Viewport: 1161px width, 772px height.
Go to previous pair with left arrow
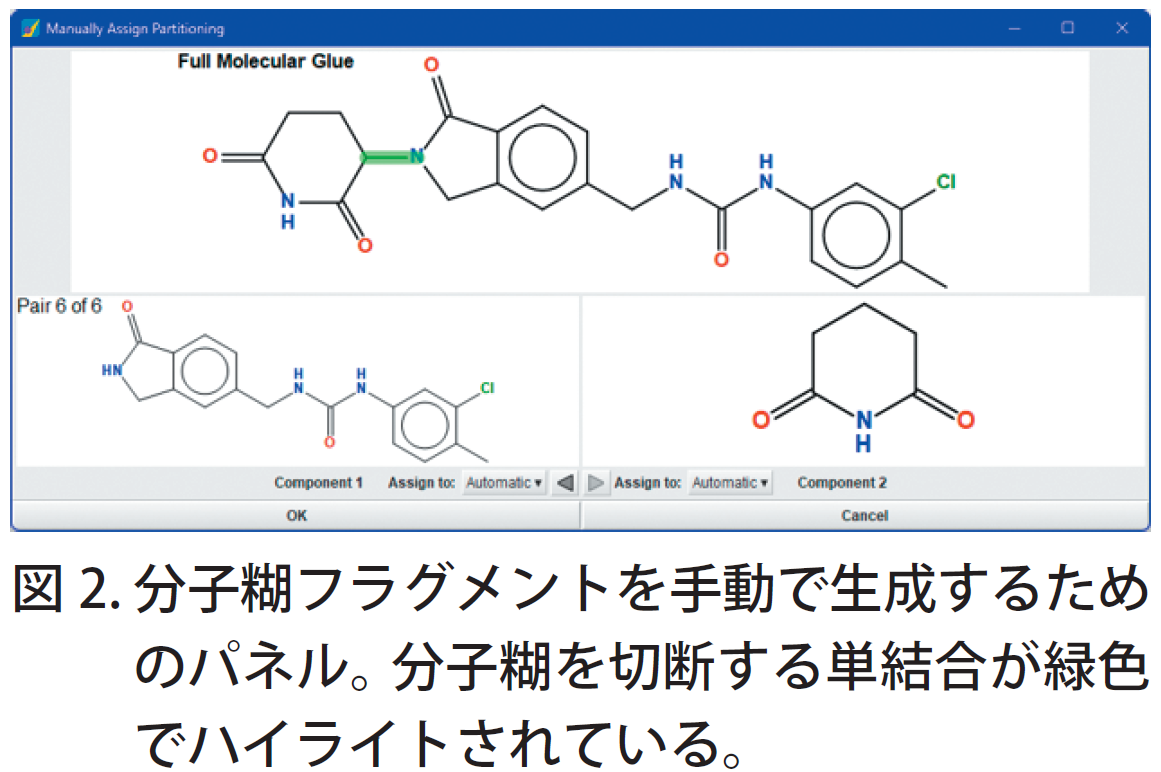(x=566, y=483)
